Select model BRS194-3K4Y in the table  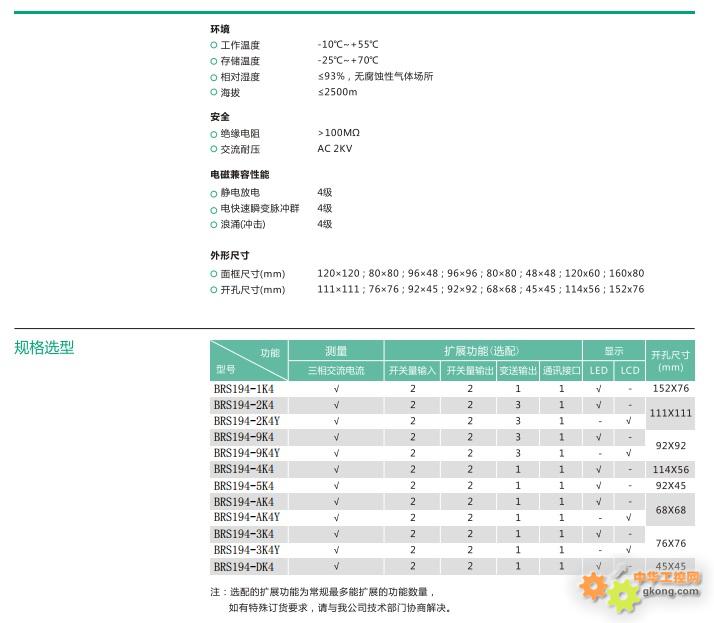pyautogui.click(x=247, y=550)
